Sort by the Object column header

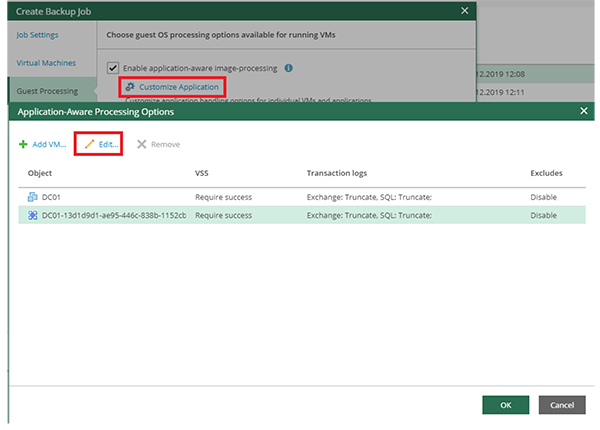(41, 173)
